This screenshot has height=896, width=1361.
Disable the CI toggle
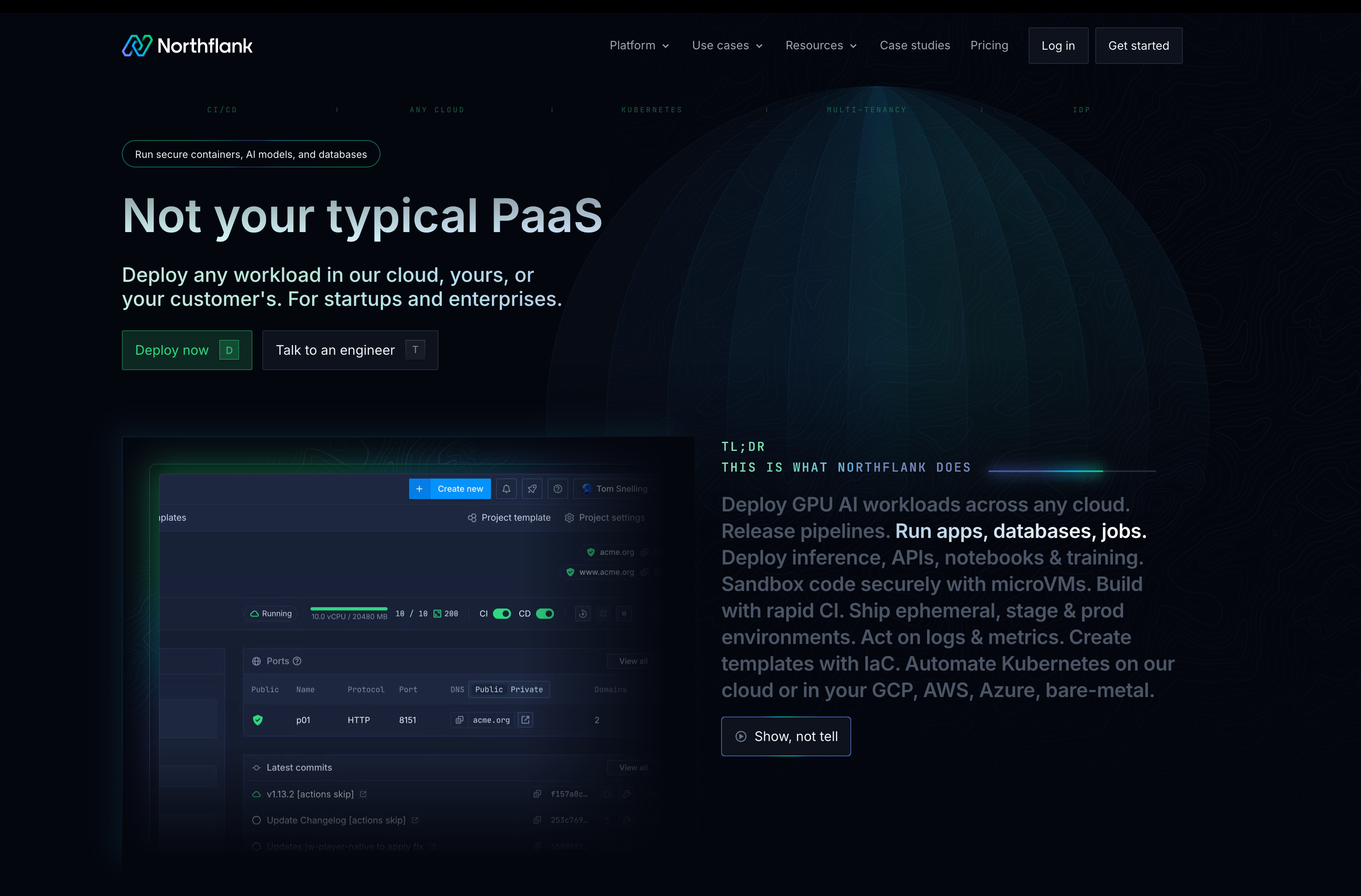(x=502, y=613)
